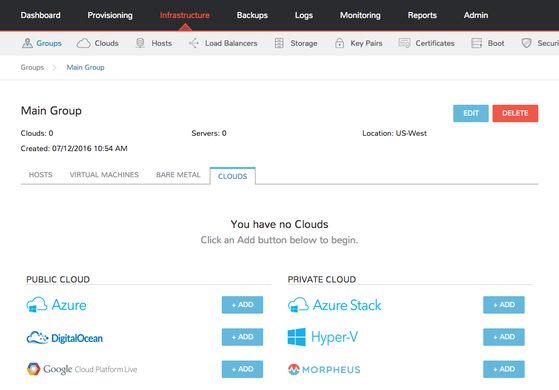Click the Hosts server icon
The image size is (559, 390).
pyautogui.click(x=140, y=43)
